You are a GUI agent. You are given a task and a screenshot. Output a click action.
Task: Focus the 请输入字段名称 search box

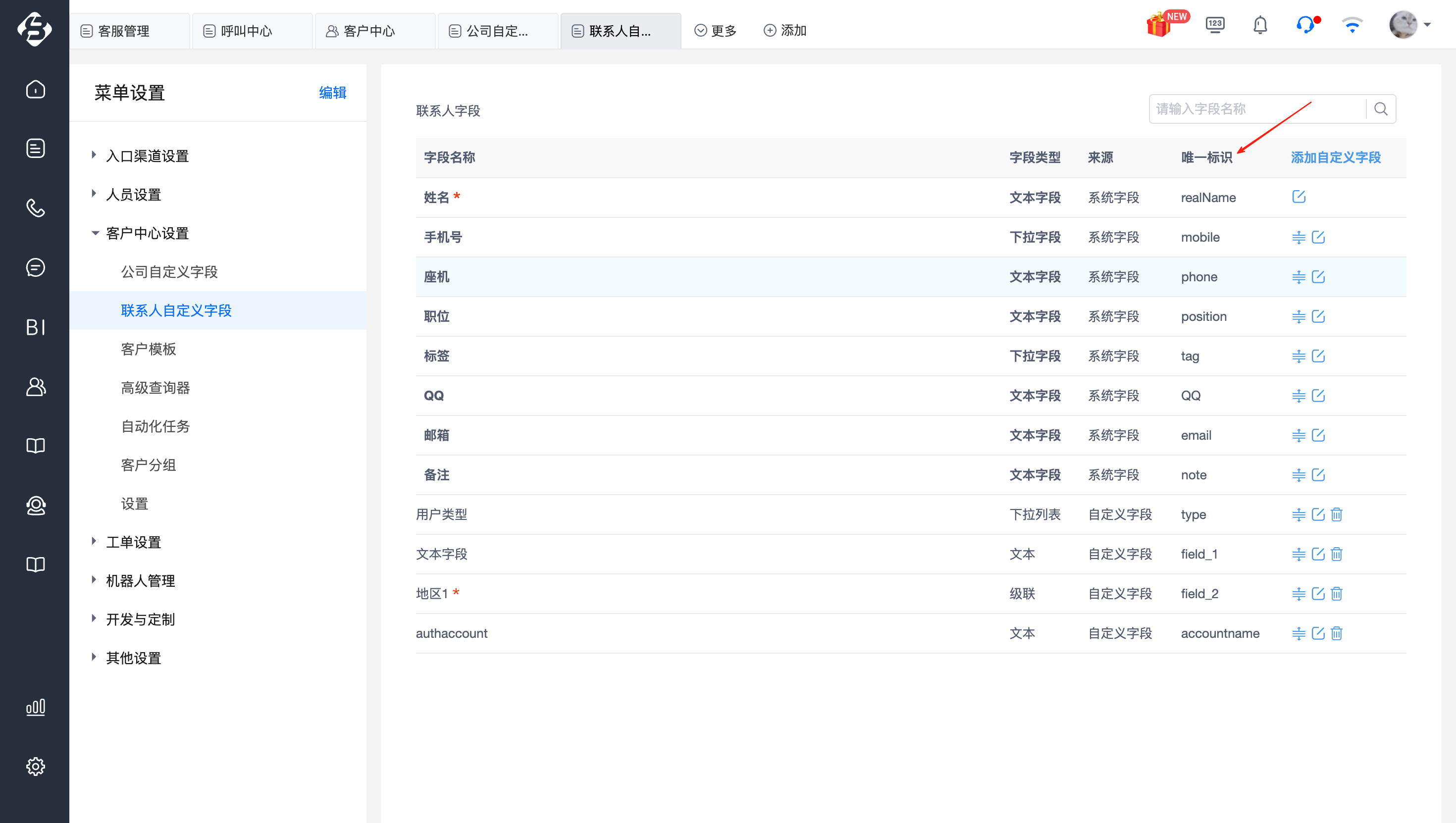coord(1257,109)
